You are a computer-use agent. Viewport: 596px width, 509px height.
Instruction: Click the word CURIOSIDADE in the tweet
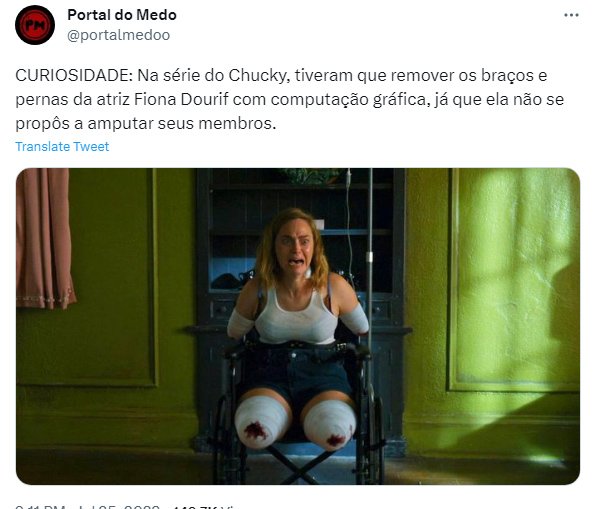tap(74, 76)
